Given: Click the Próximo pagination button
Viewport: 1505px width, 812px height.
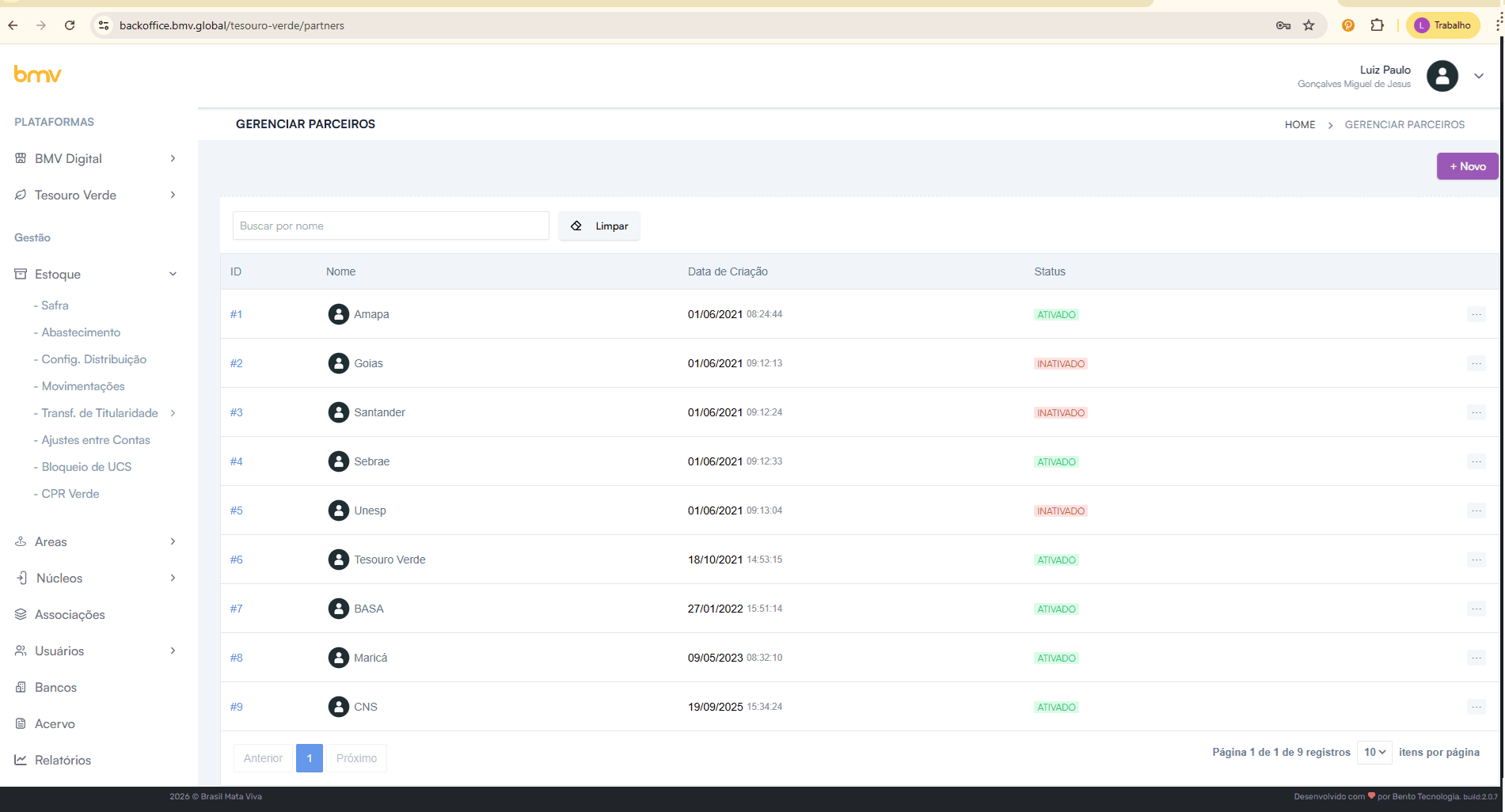Looking at the screenshot, I should pos(356,758).
